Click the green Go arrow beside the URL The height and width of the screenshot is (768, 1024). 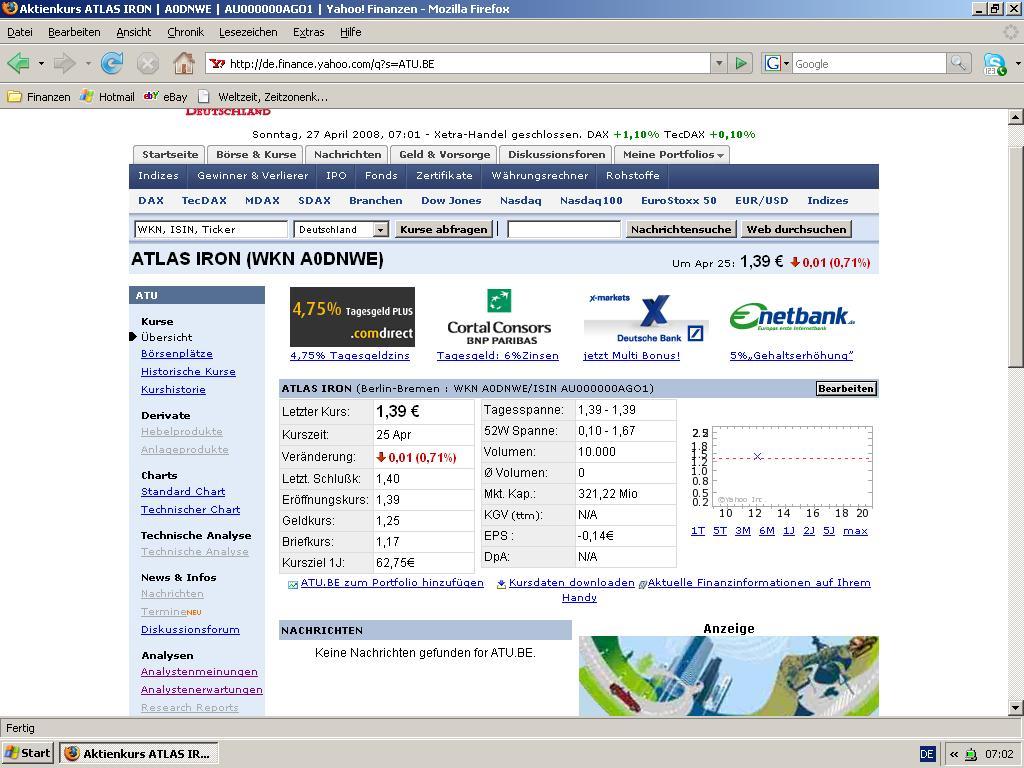click(741, 64)
